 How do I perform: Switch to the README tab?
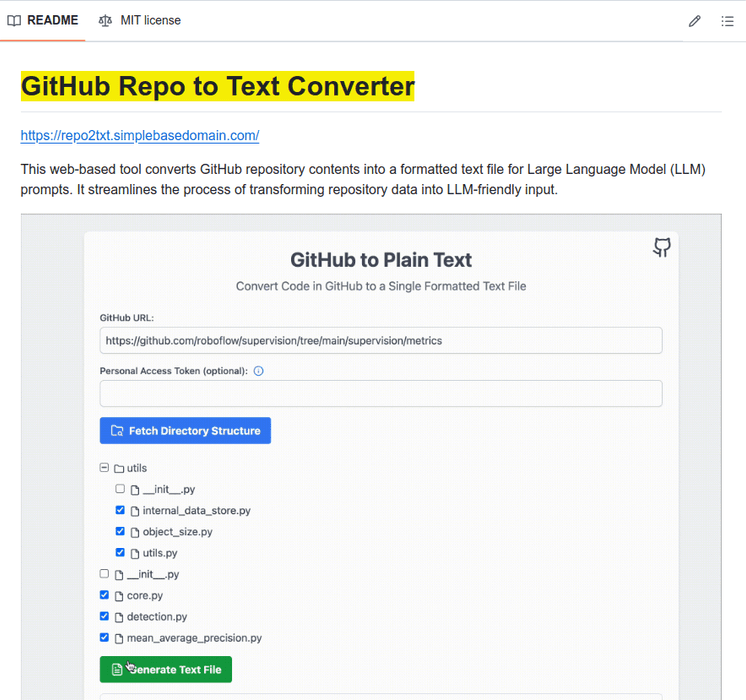[x=43, y=20]
